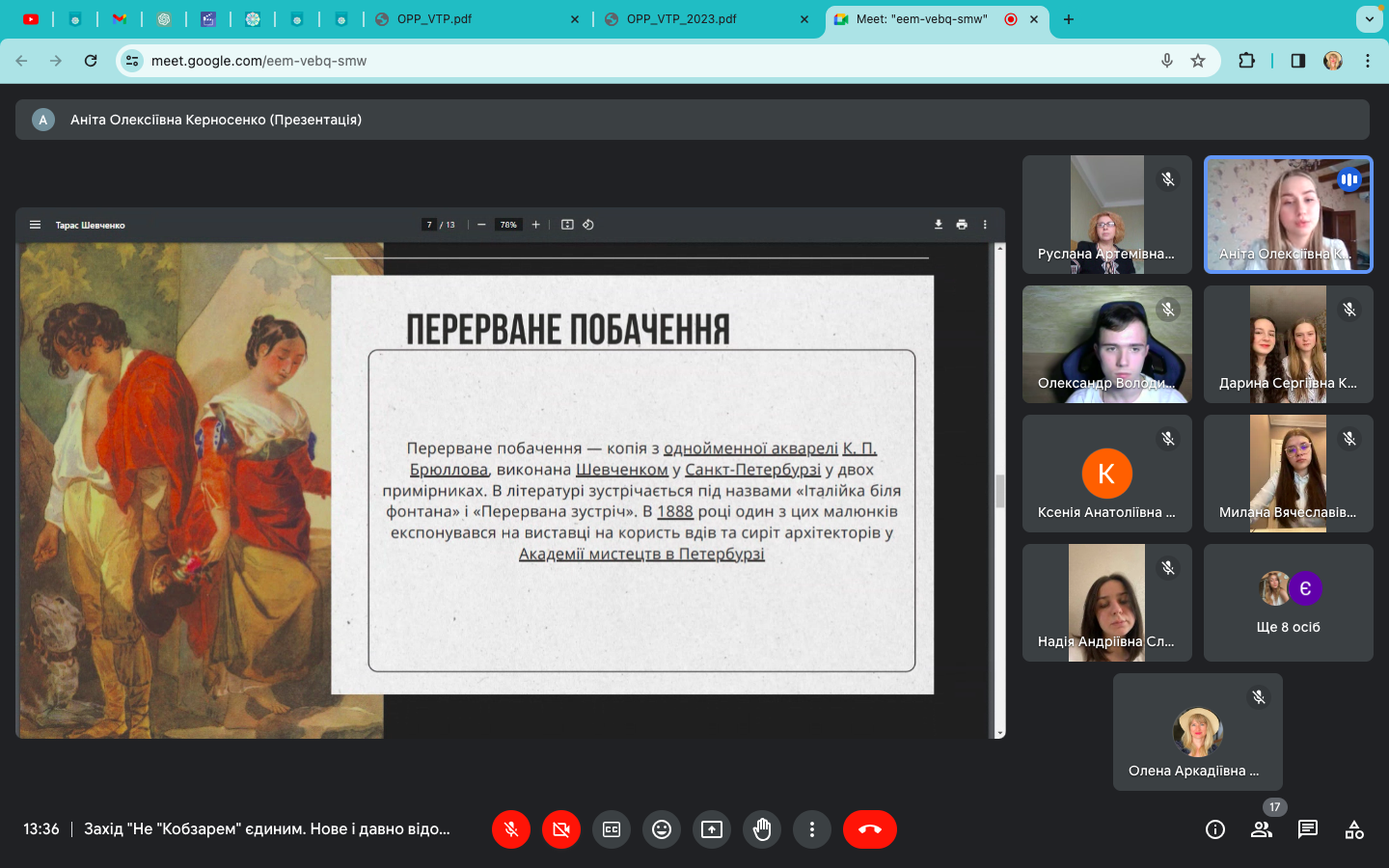
Task: Toggle closed captions
Action: [612, 829]
